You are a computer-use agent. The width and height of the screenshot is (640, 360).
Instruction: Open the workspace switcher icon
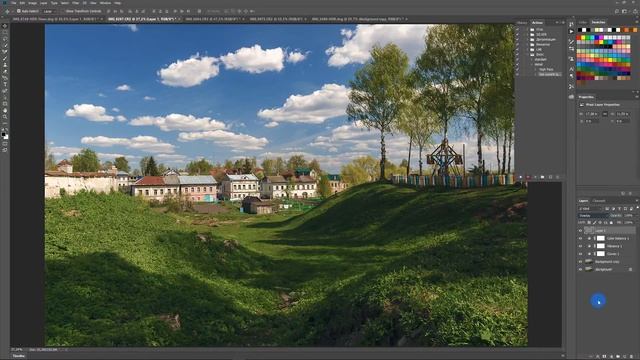[624, 11]
